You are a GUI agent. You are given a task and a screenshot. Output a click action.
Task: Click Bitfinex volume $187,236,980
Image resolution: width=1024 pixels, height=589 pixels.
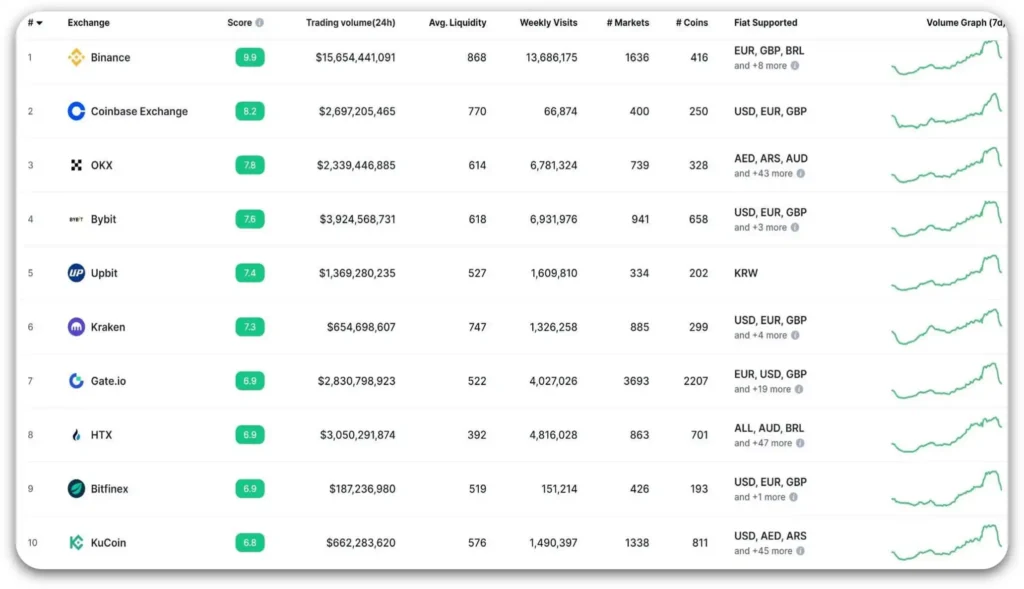pyautogui.click(x=362, y=488)
